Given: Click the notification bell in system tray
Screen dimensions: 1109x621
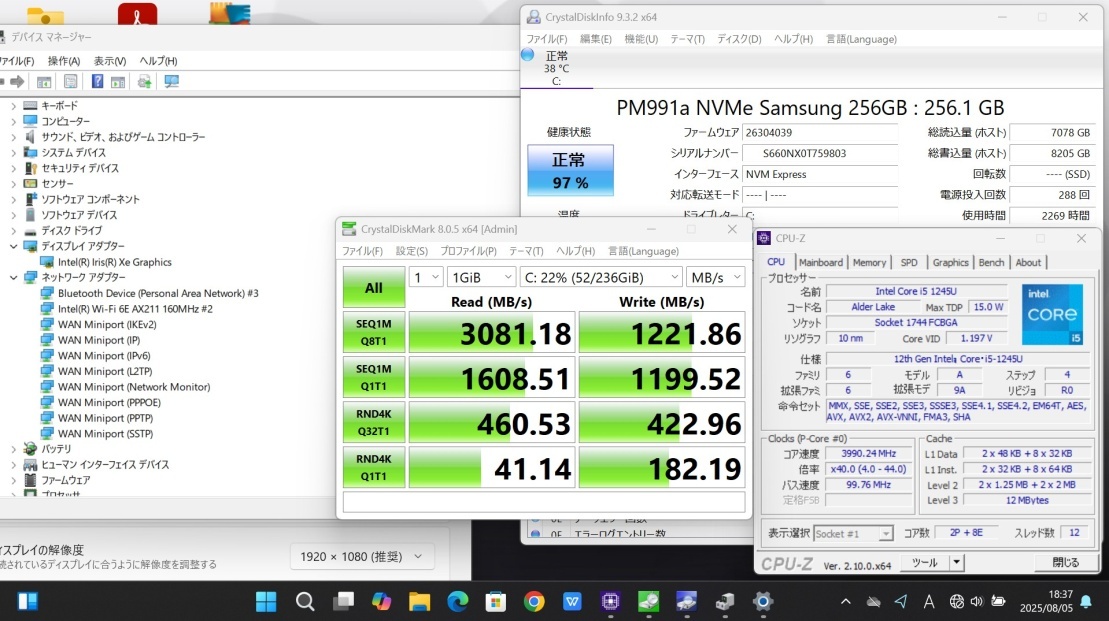Looking at the screenshot, I should [x=1086, y=602].
